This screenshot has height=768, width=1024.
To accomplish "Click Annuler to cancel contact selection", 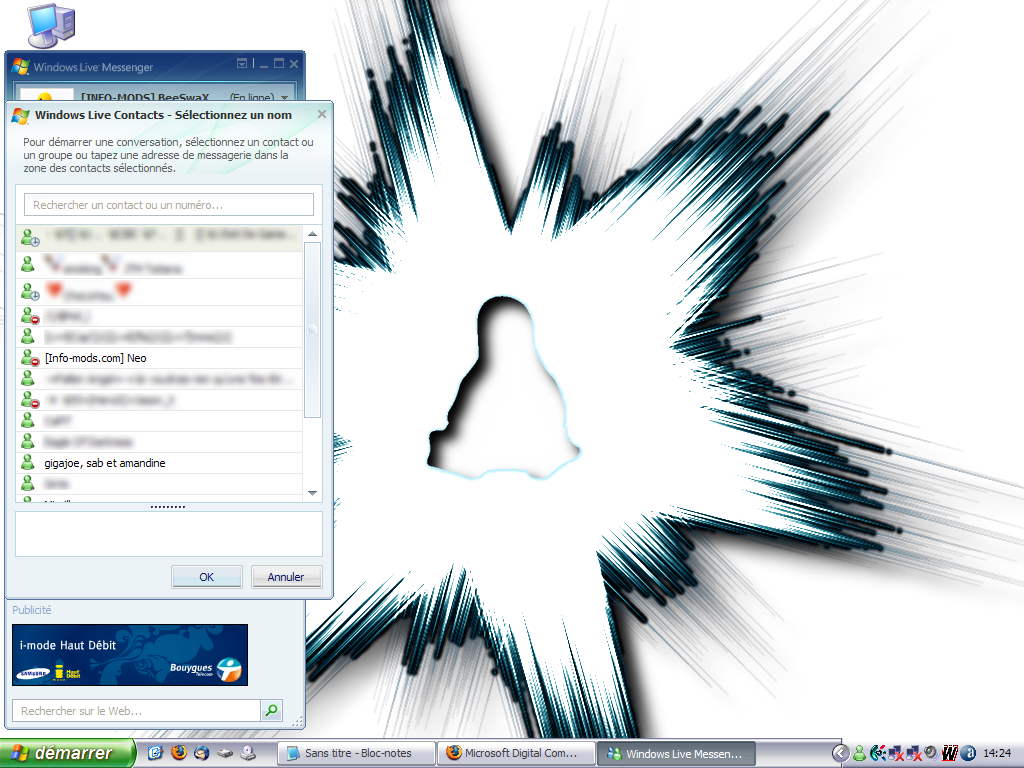I will 286,577.
